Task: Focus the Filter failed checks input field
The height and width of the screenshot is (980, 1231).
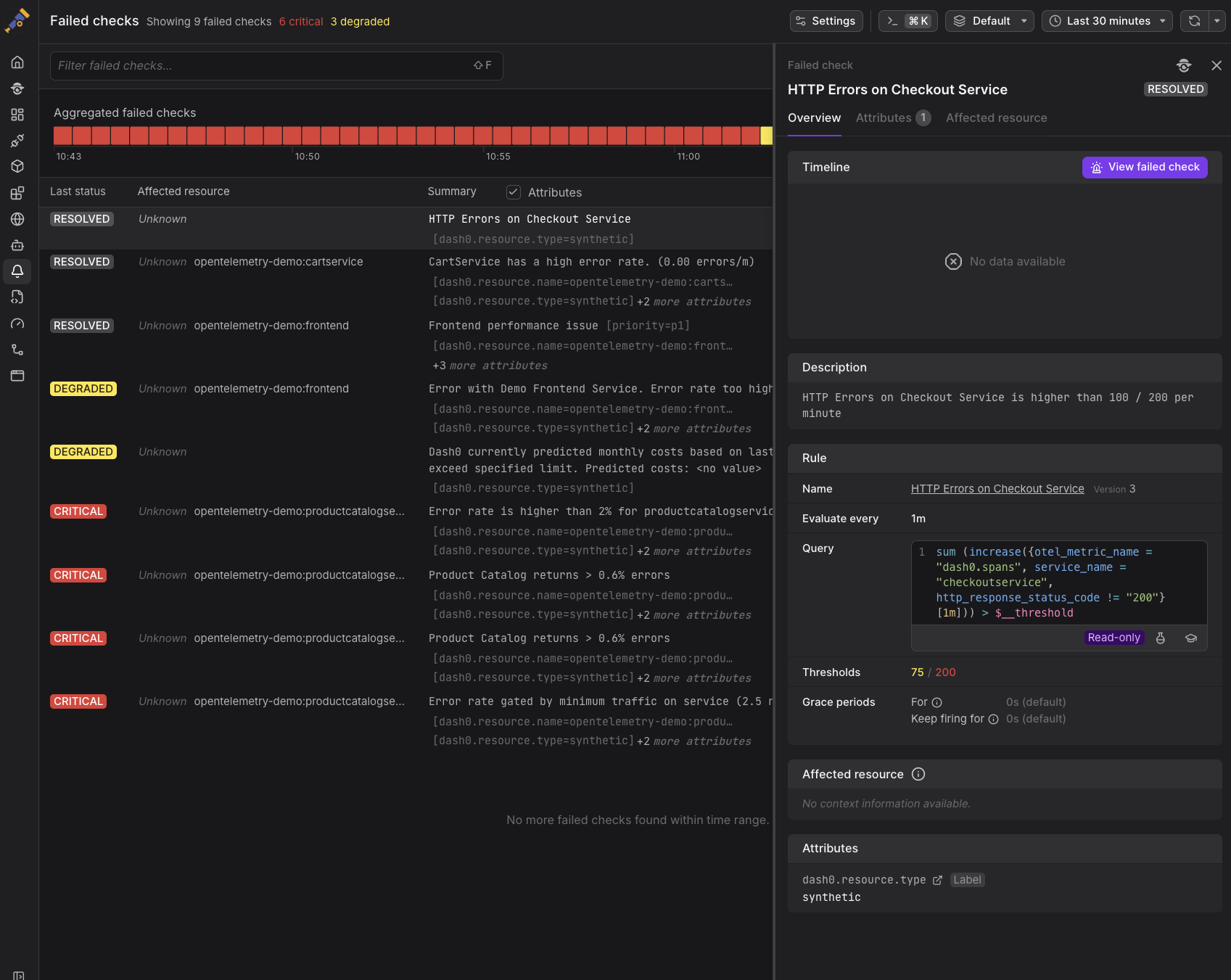Action: [261, 66]
